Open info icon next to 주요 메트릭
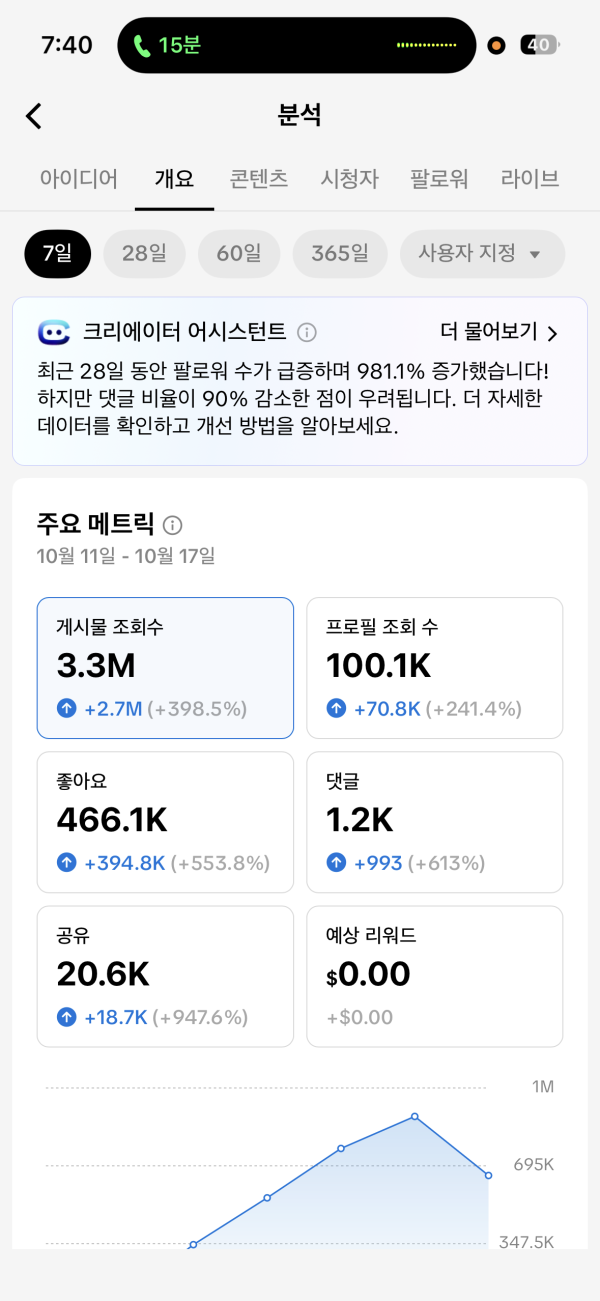This screenshot has width=600, height=1301. point(173,525)
